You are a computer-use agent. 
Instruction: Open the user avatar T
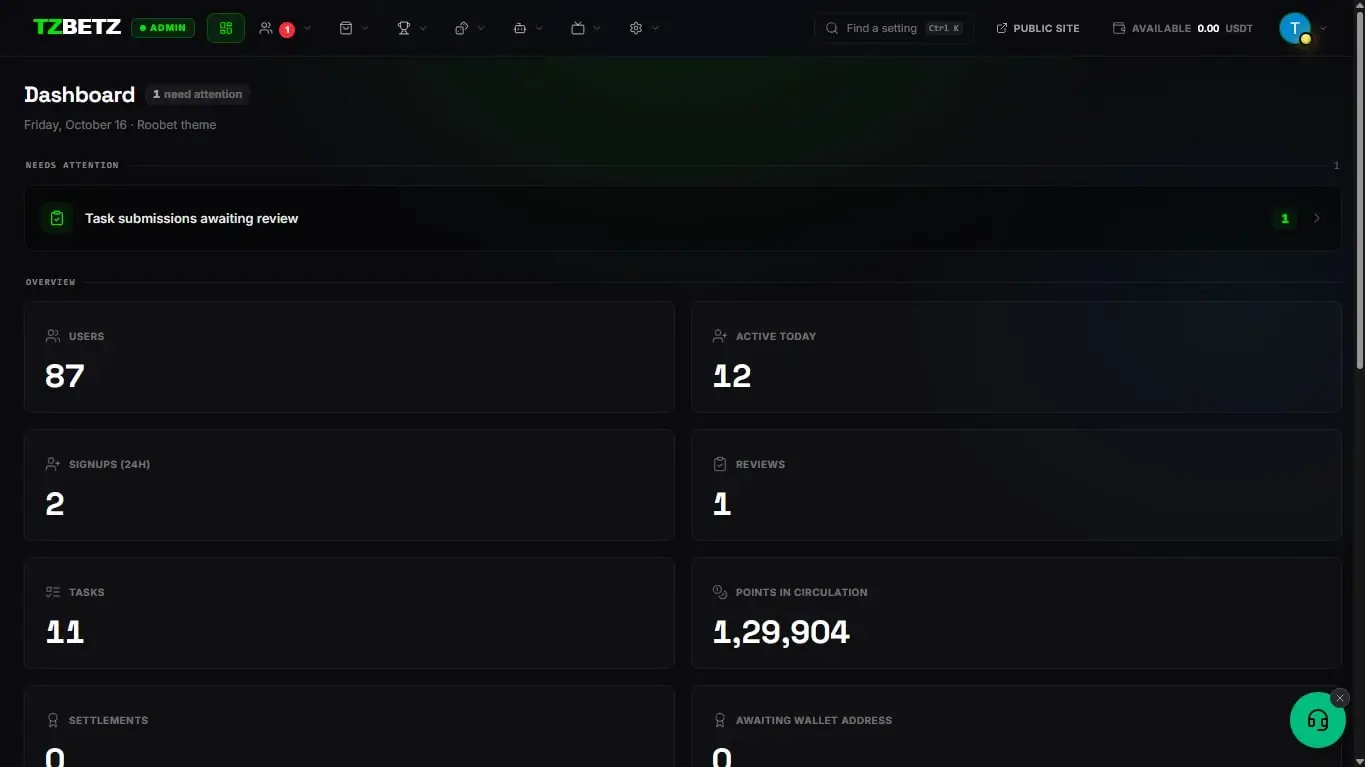[1295, 28]
